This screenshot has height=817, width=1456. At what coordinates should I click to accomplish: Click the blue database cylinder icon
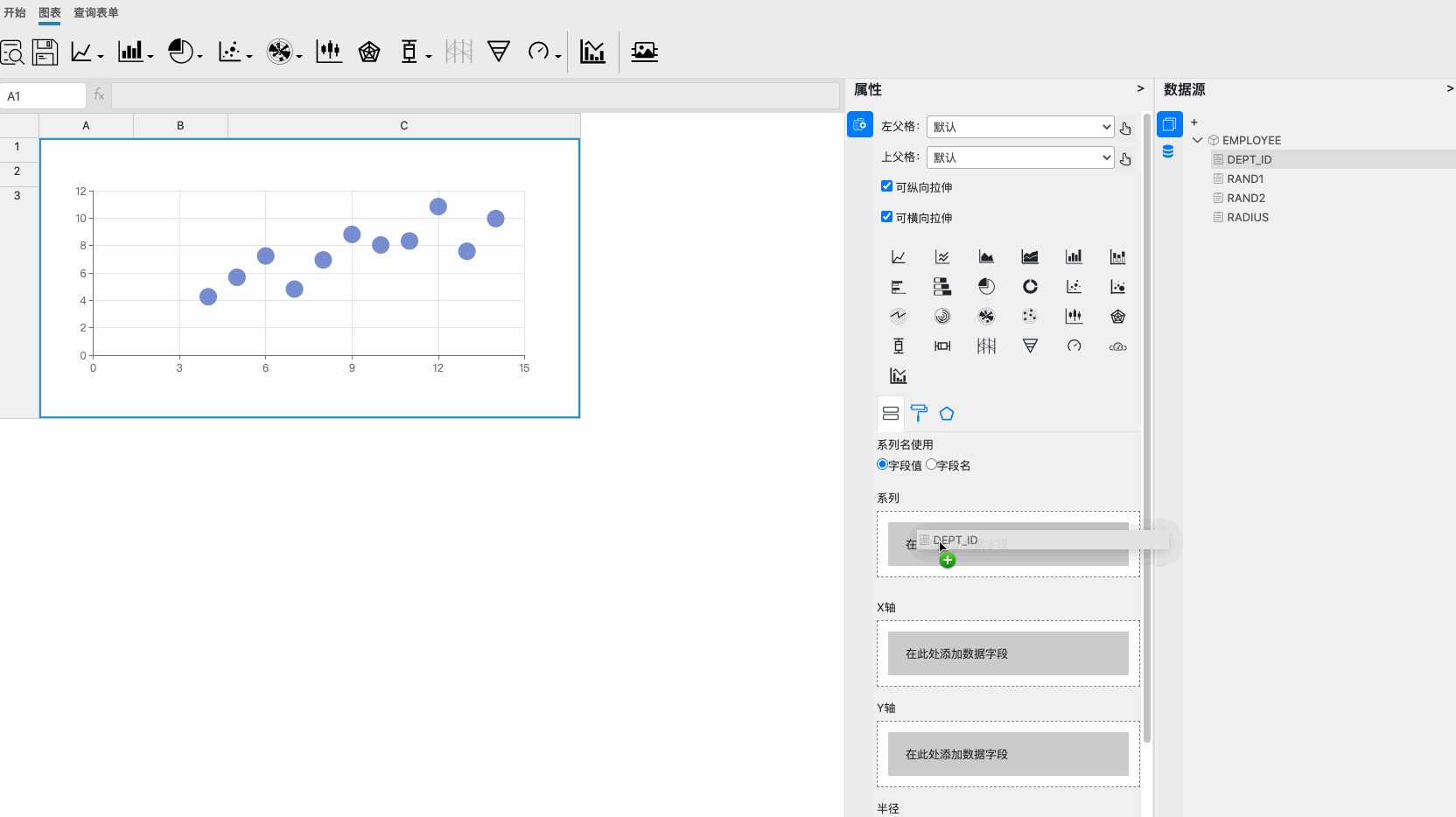(x=1168, y=152)
